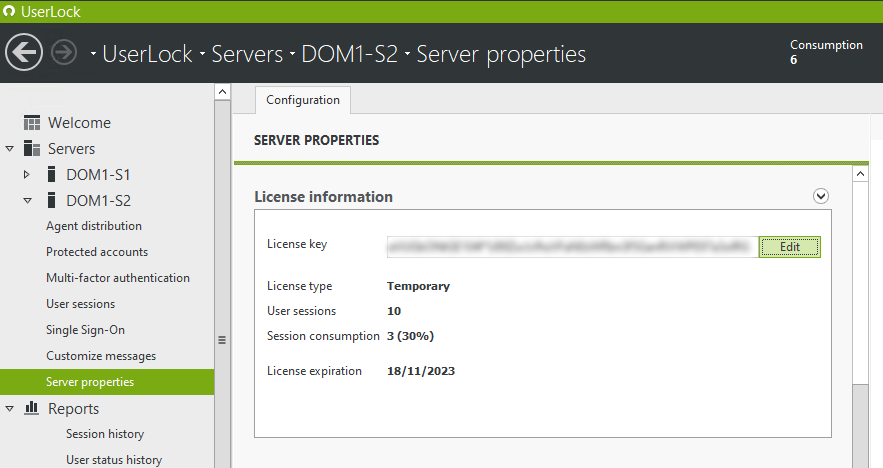The width and height of the screenshot is (883, 468).
Task: Open Protected accounts
Action: point(97,252)
